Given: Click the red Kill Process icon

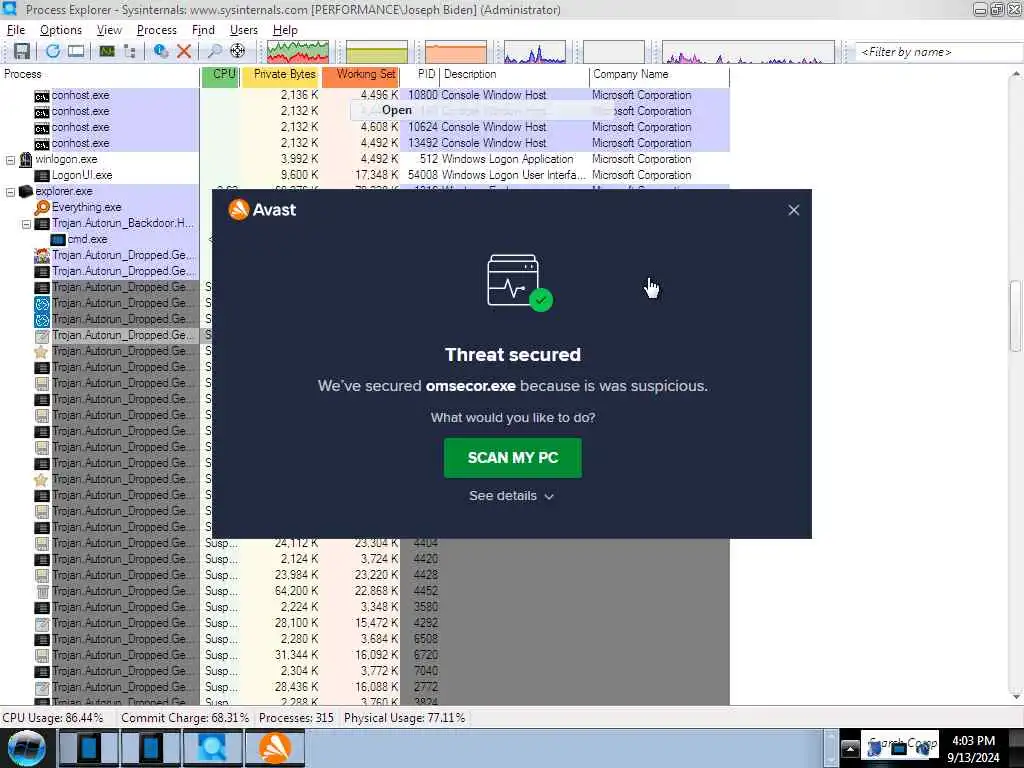Looking at the screenshot, I should (x=184, y=51).
